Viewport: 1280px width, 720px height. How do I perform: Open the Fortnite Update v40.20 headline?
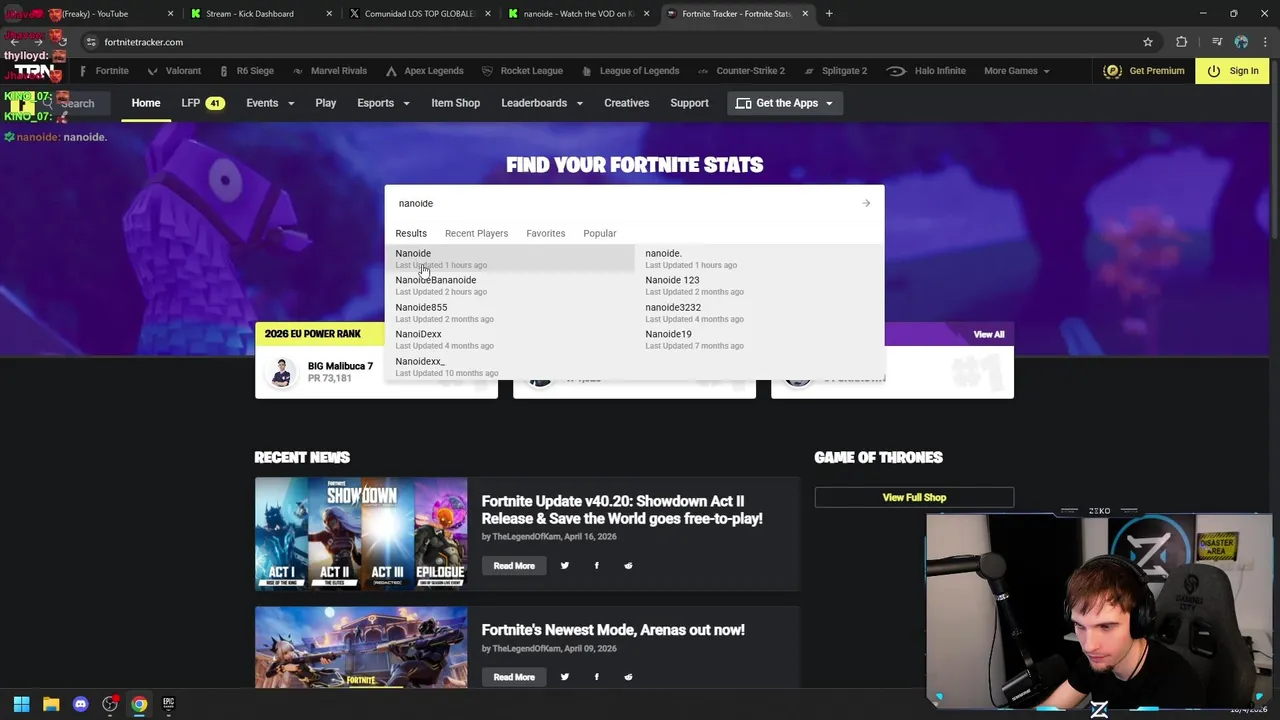pyautogui.click(x=622, y=510)
